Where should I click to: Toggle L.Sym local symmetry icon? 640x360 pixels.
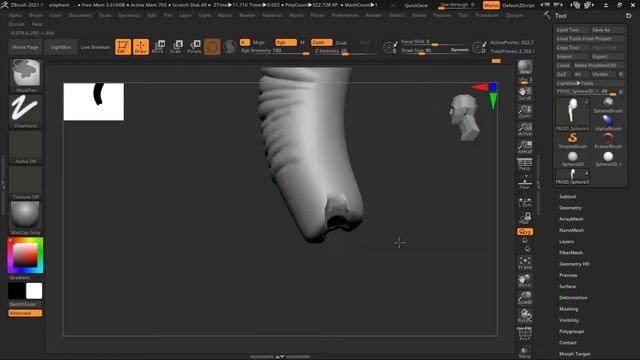point(525,202)
